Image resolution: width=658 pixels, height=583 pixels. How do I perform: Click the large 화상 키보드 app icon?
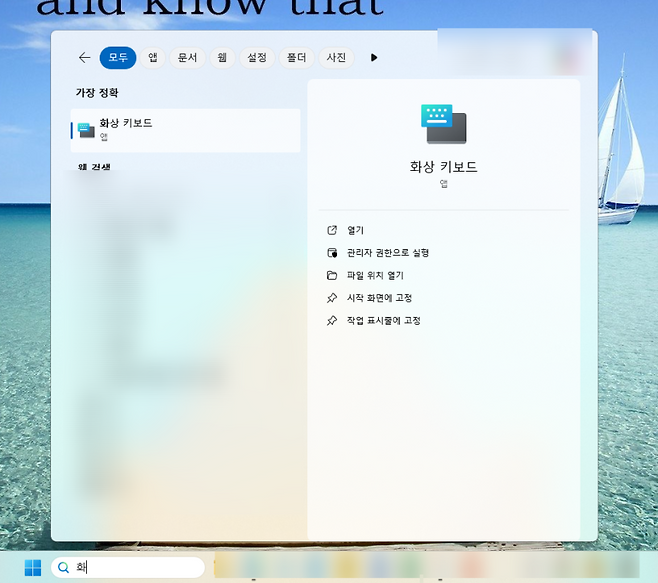tap(443, 124)
